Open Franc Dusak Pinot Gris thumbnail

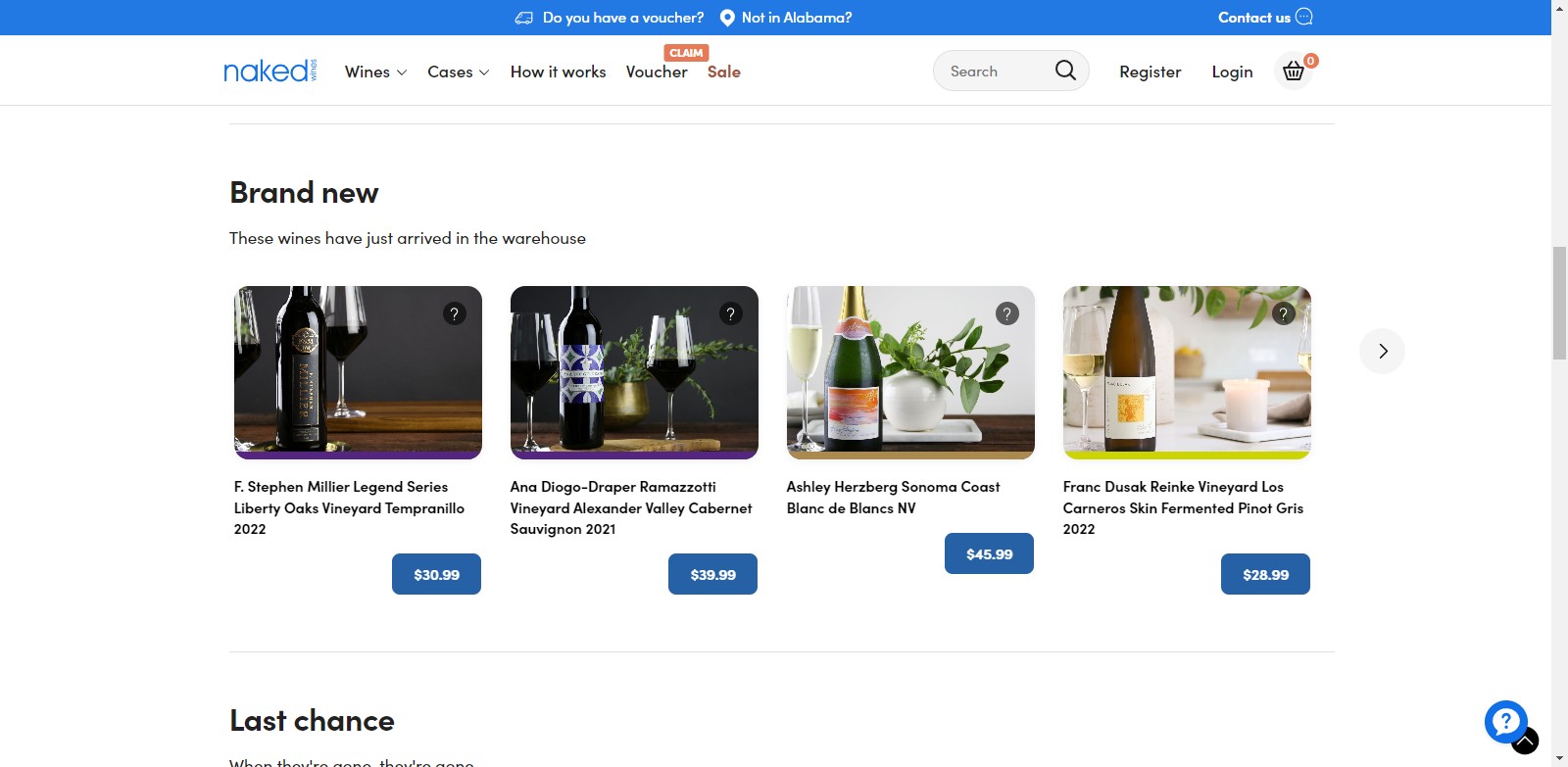(1186, 372)
